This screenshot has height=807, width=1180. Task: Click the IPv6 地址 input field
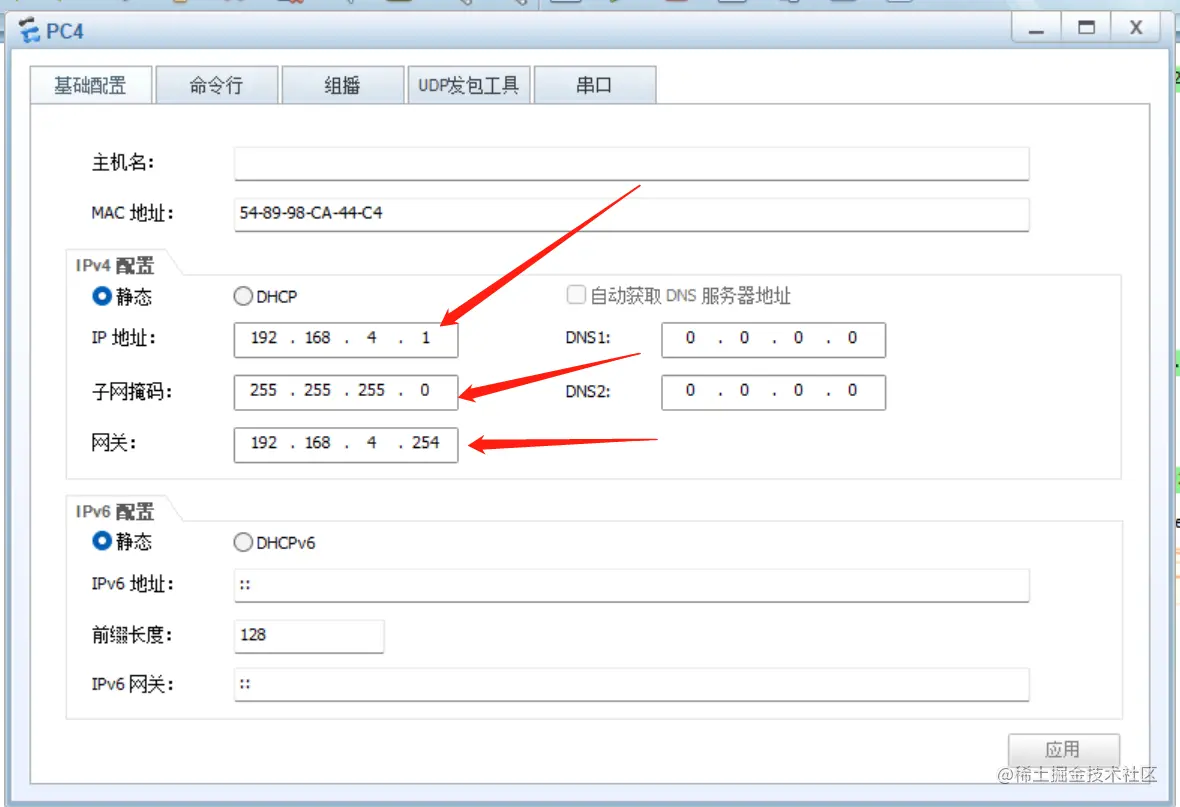pyautogui.click(x=630, y=584)
